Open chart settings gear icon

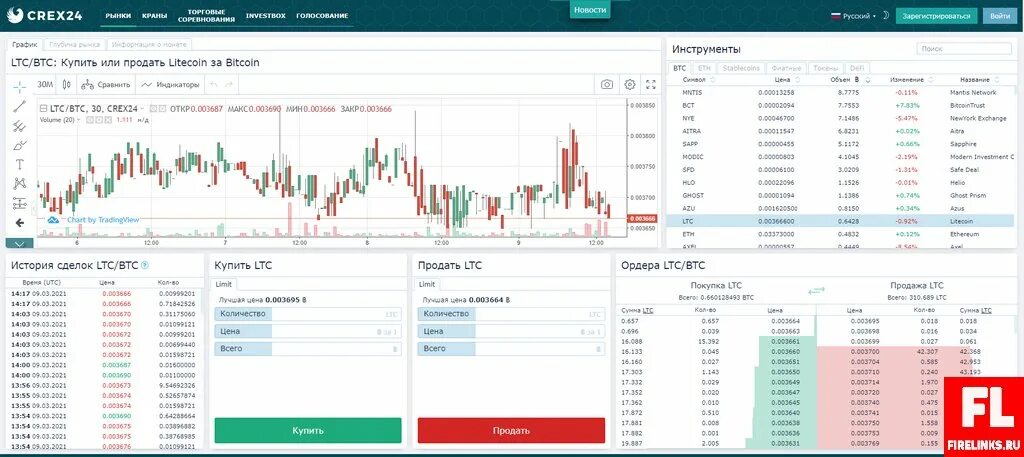point(630,84)
